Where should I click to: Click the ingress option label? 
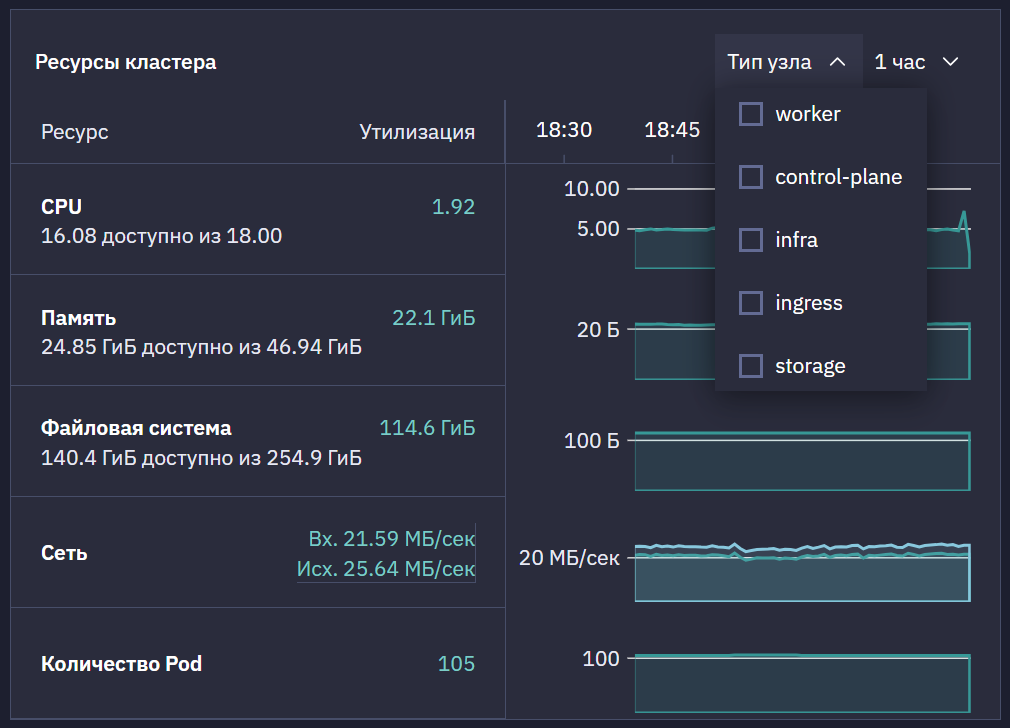[x=808, y=303]
